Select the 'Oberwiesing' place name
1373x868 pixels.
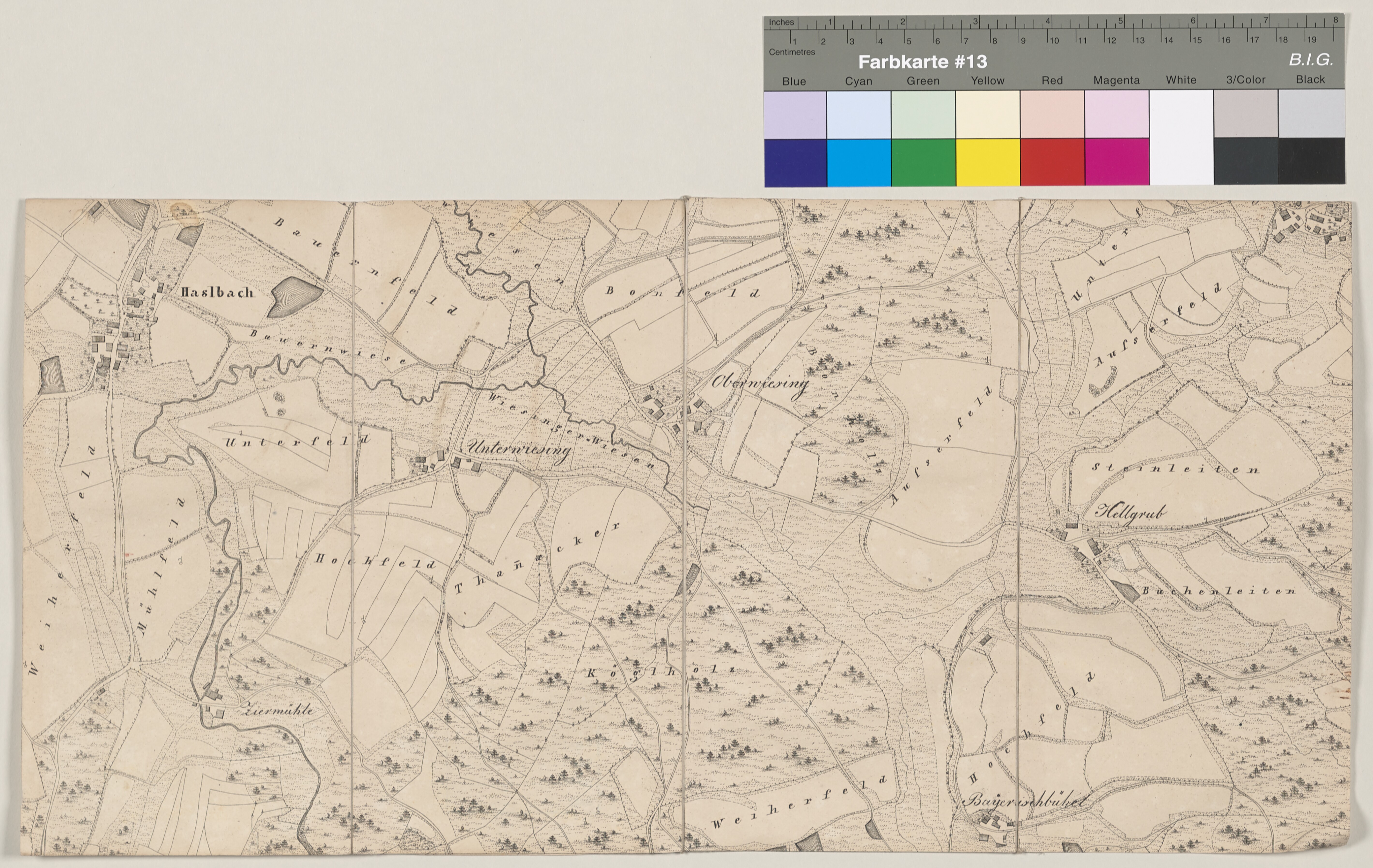pos(761,383)
